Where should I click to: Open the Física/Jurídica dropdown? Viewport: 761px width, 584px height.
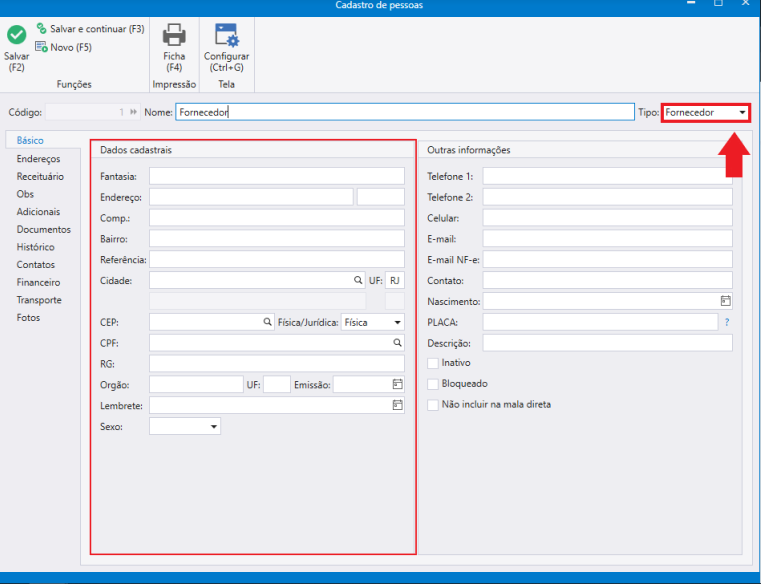pyautogui.click(x=373, y=322)
